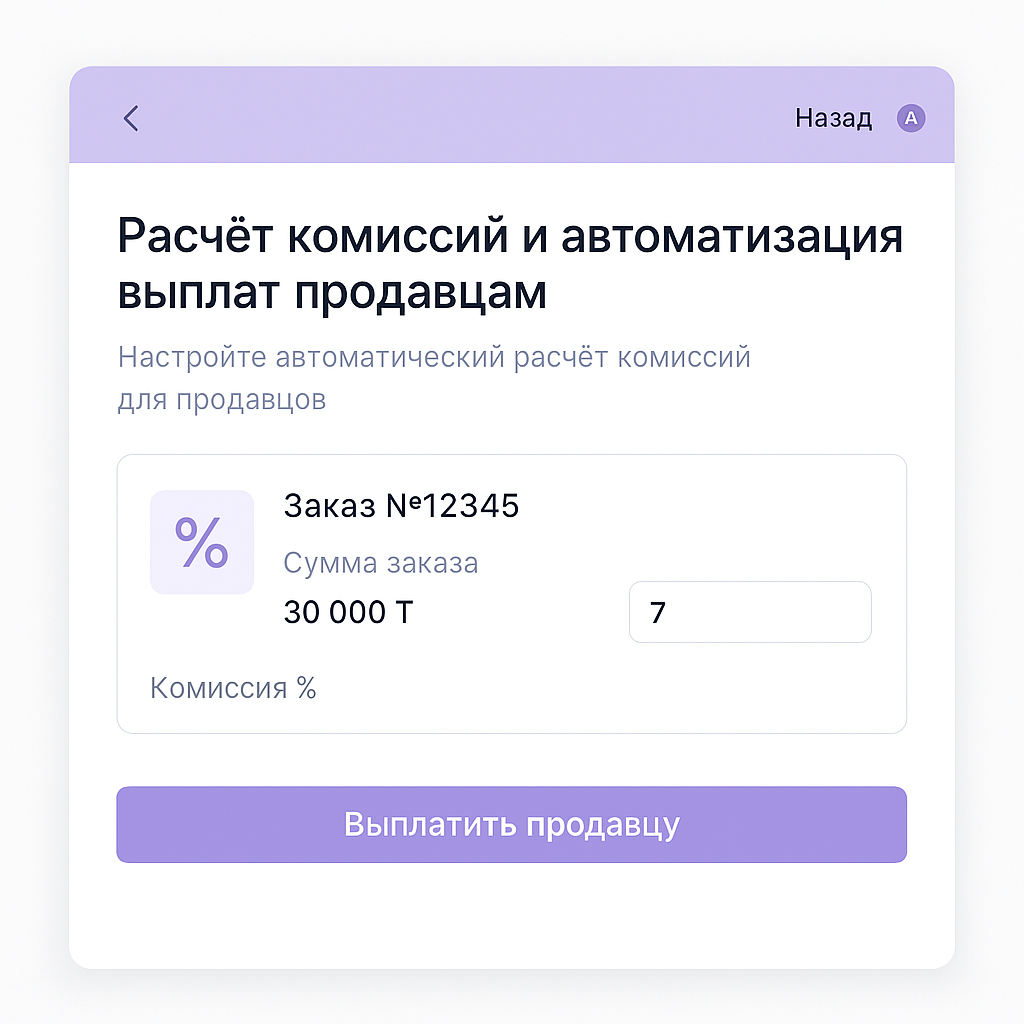This screenshot has width=1024, height=1024.
Task: Click the percent symbol icon tile
Action: pos(202,542)
